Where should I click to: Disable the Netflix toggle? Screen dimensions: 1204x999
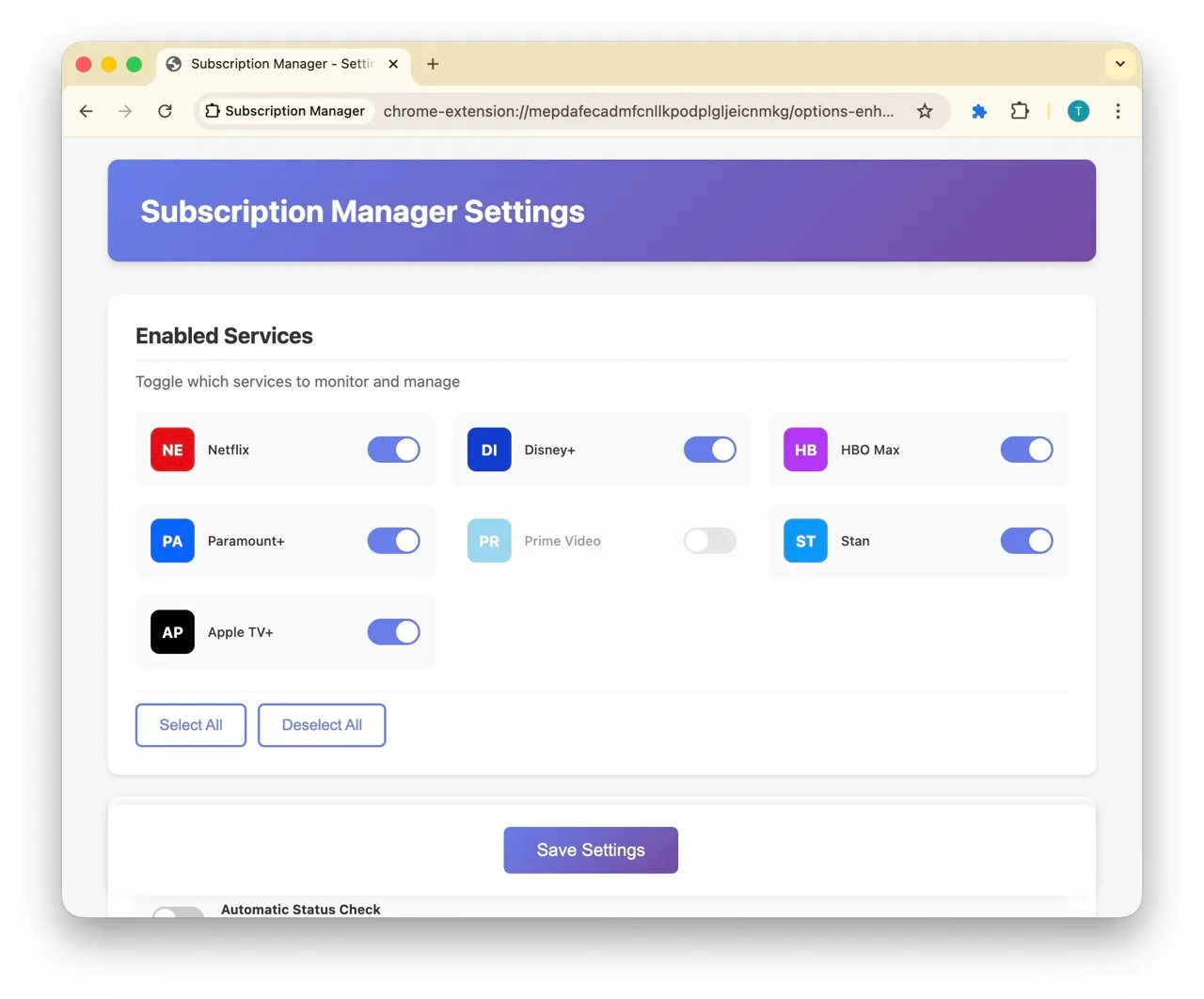393,450
